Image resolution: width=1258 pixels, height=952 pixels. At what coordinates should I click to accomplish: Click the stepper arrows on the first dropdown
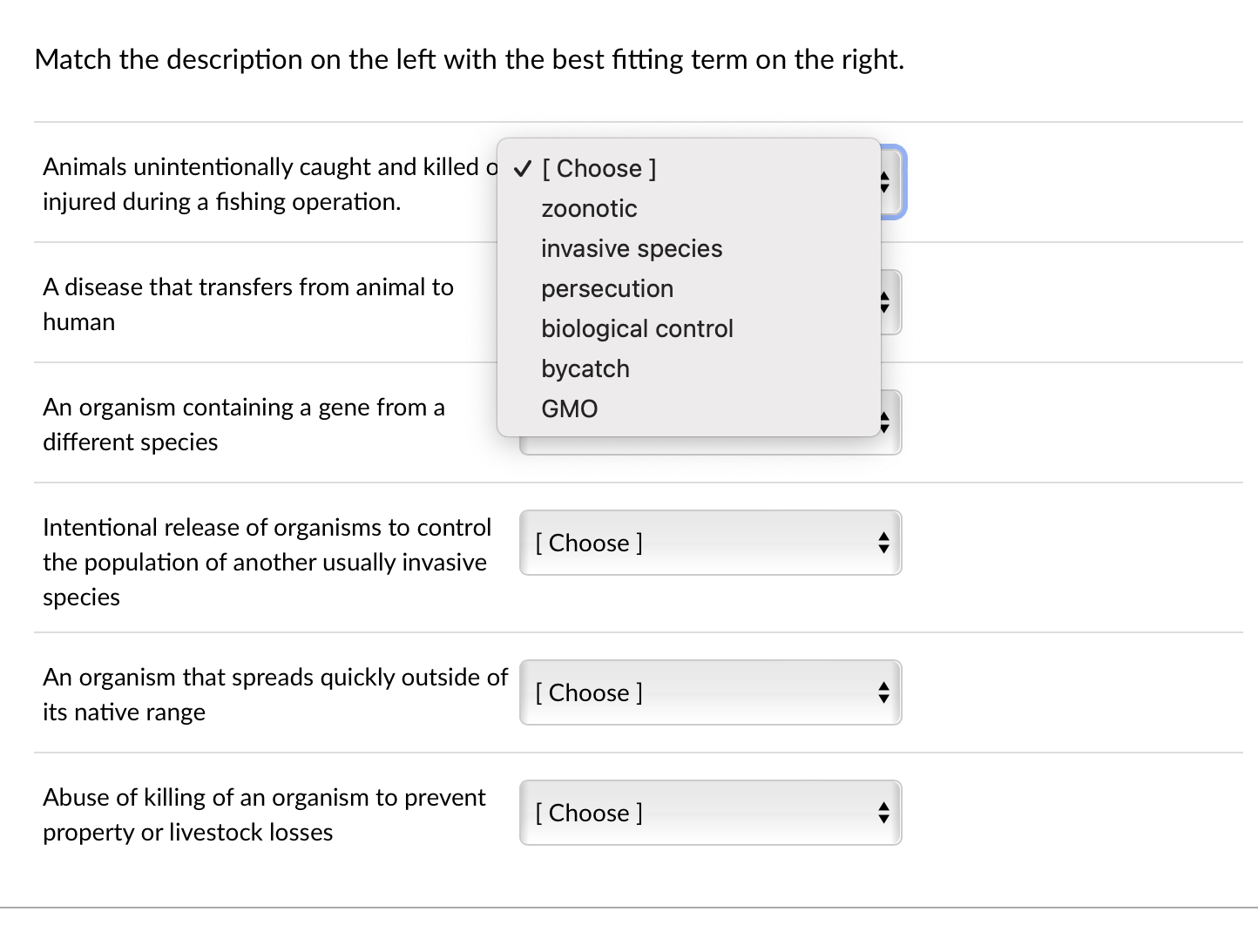coord(883,183)
